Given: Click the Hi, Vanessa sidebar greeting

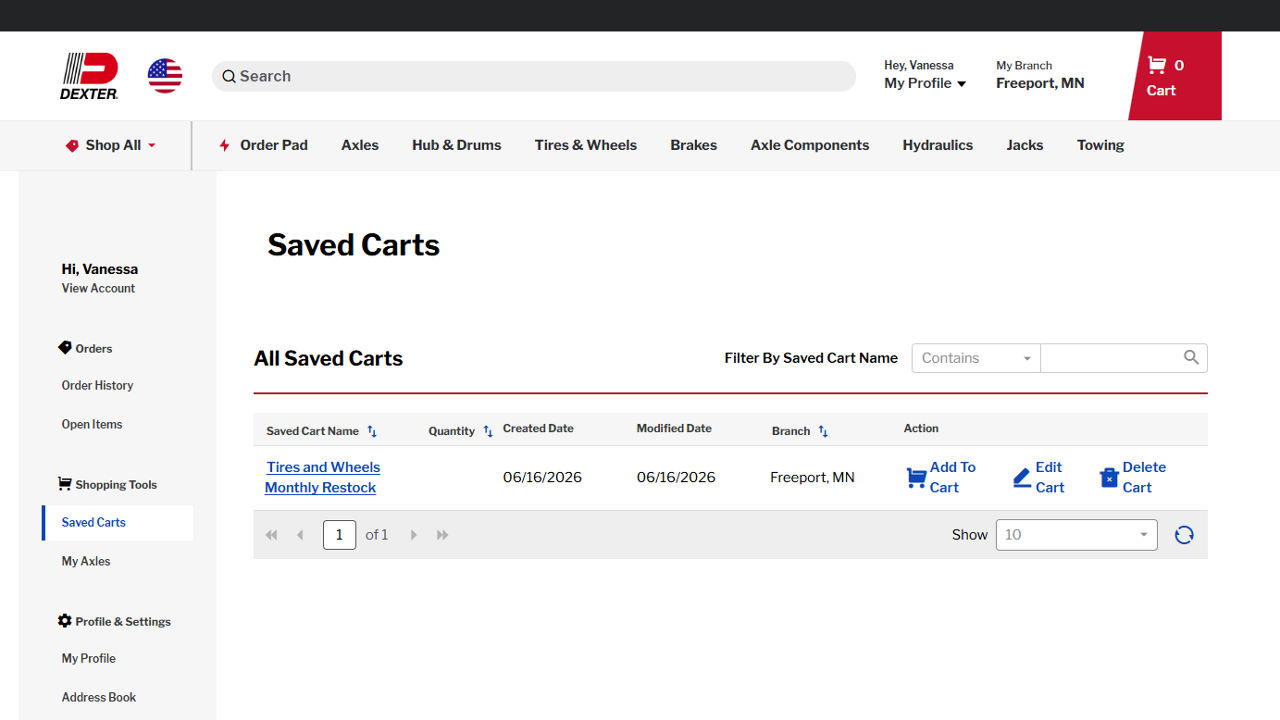Looking at the screenshot, I should point(100,269).
